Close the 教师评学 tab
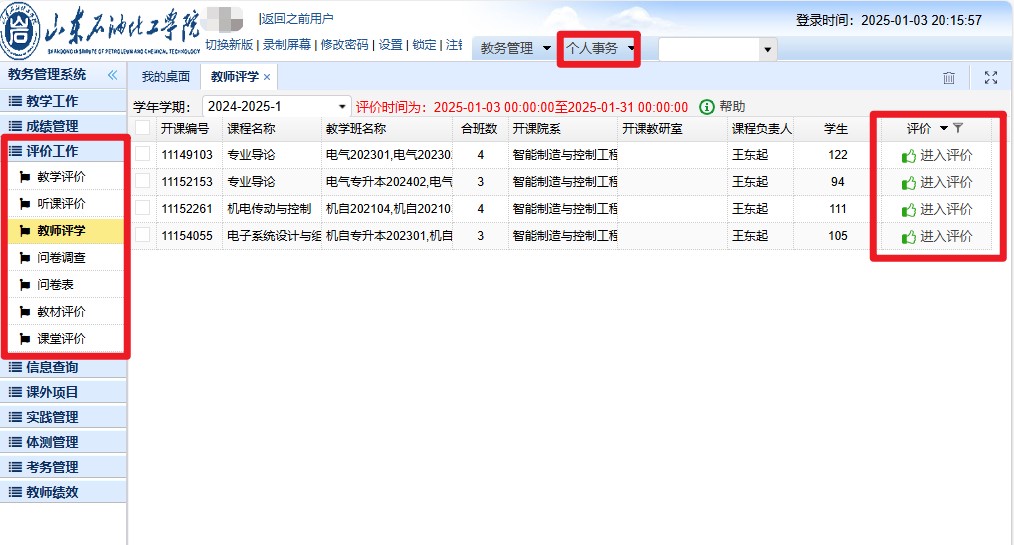The image size is (1014, 545). tap(267, 77)
